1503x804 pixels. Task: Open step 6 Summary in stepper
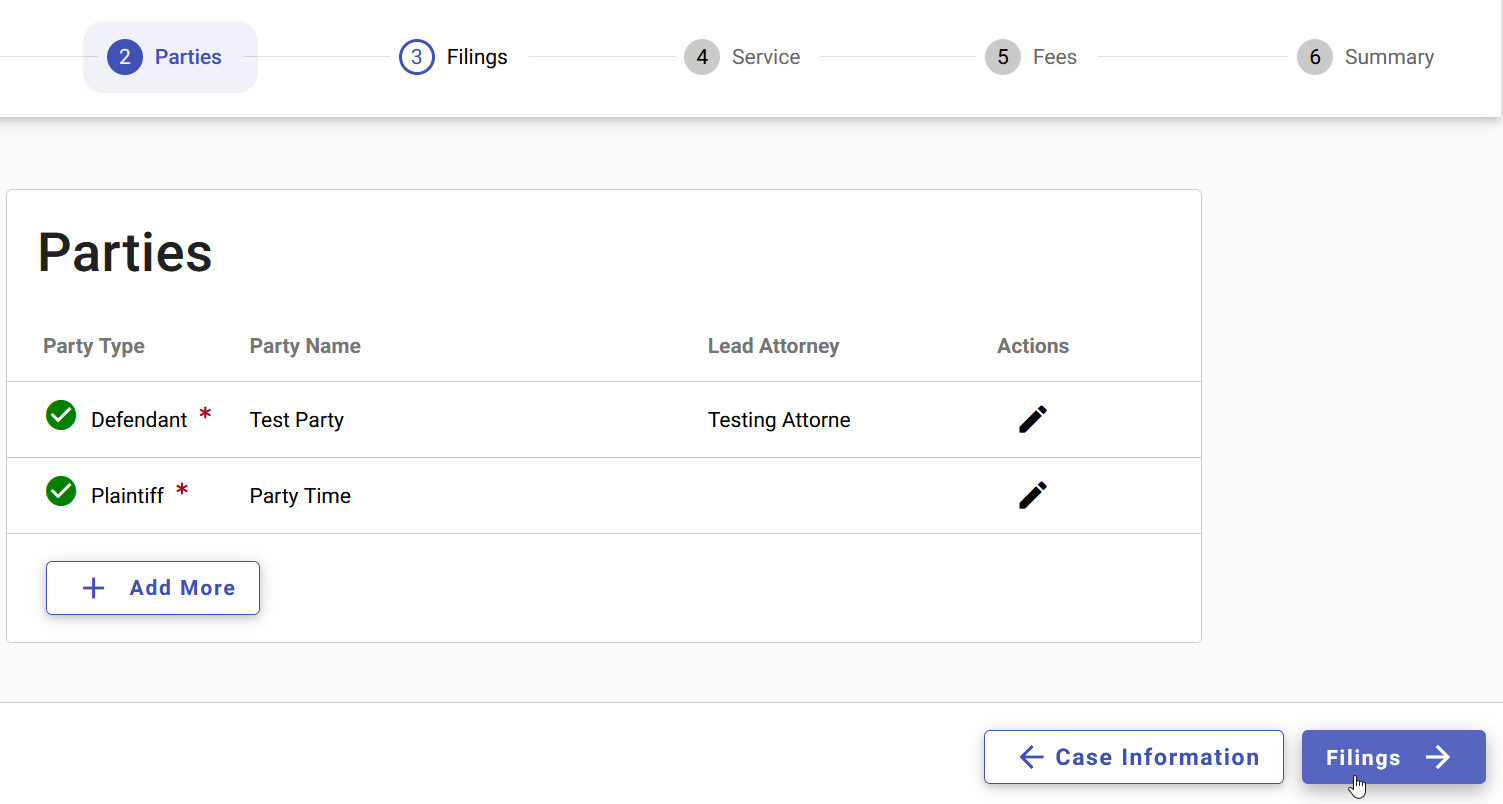point(1366,57)
